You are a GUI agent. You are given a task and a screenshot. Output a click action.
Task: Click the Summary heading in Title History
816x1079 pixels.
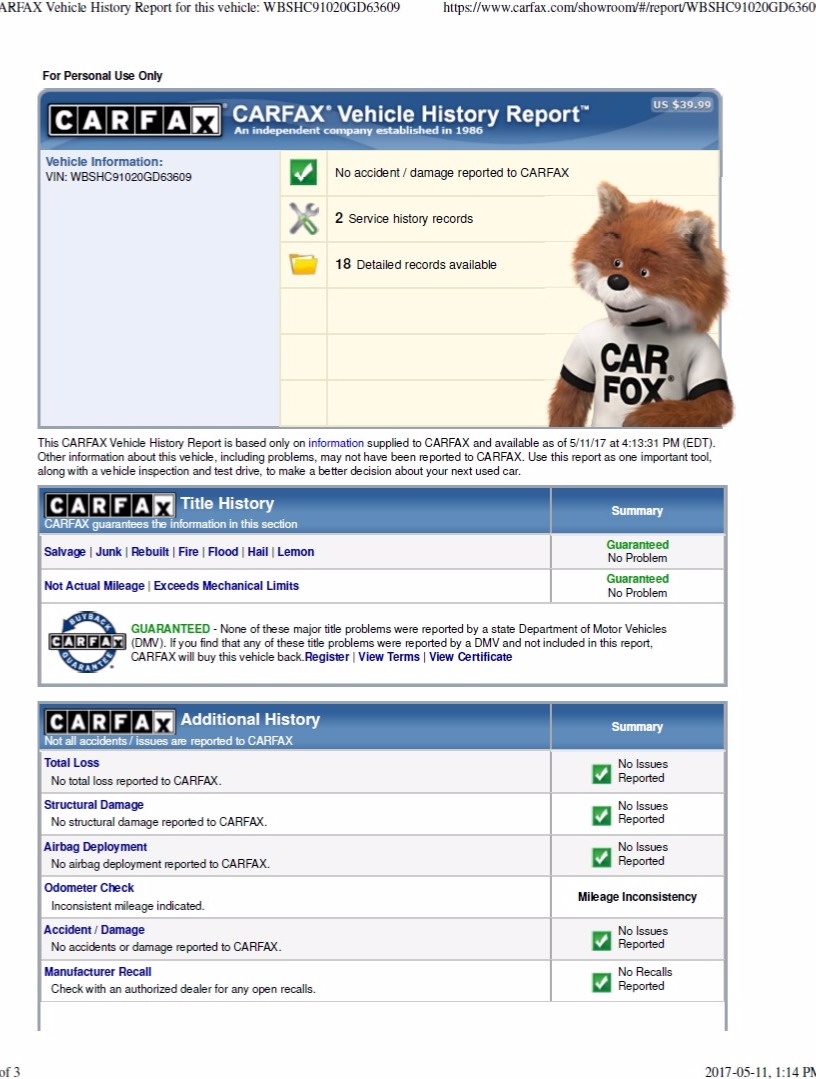(x=637, y=511)
